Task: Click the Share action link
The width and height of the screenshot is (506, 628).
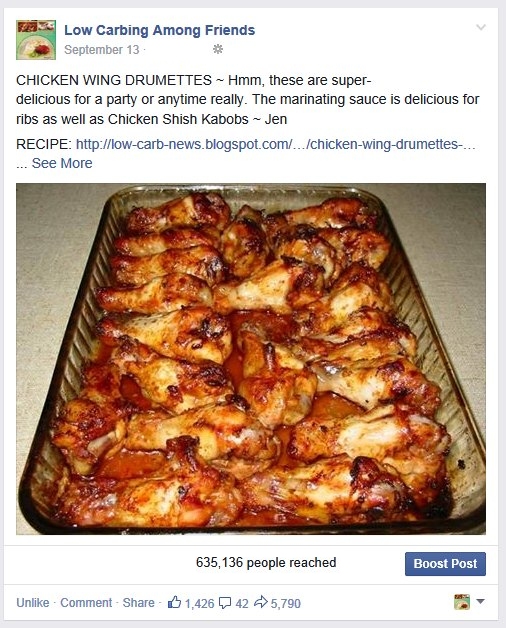Action: point(139,603)
